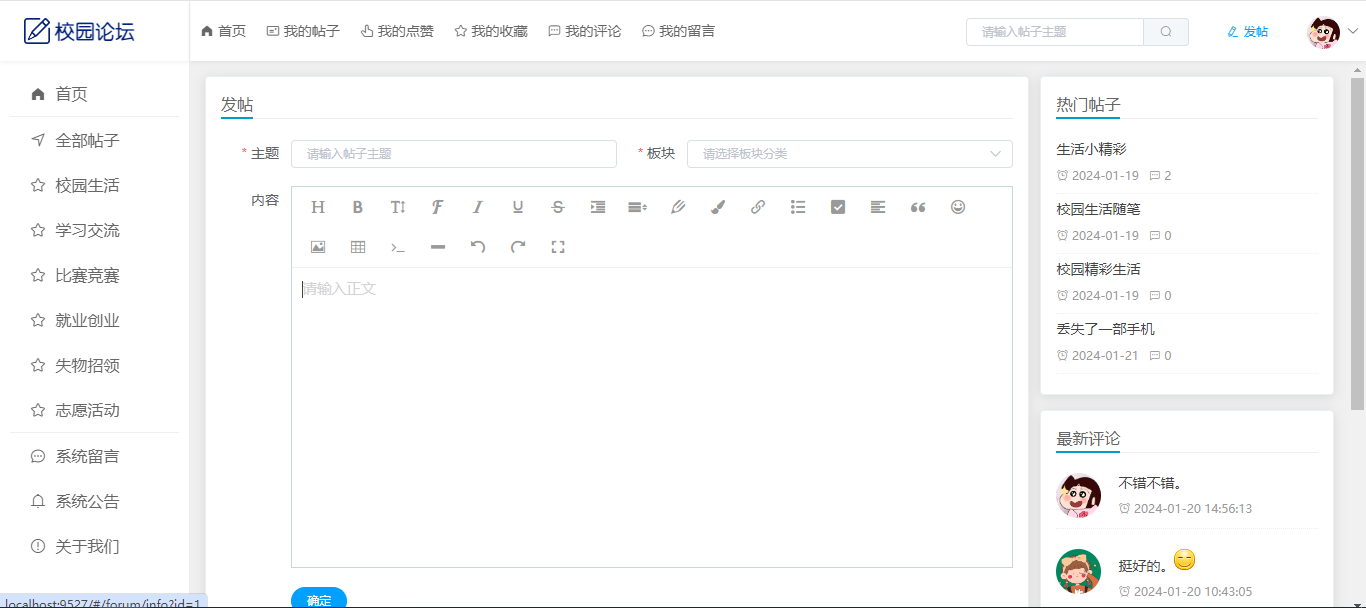
Task: Open the hot post 丢失了一部手机
Action: point(1105,329)
